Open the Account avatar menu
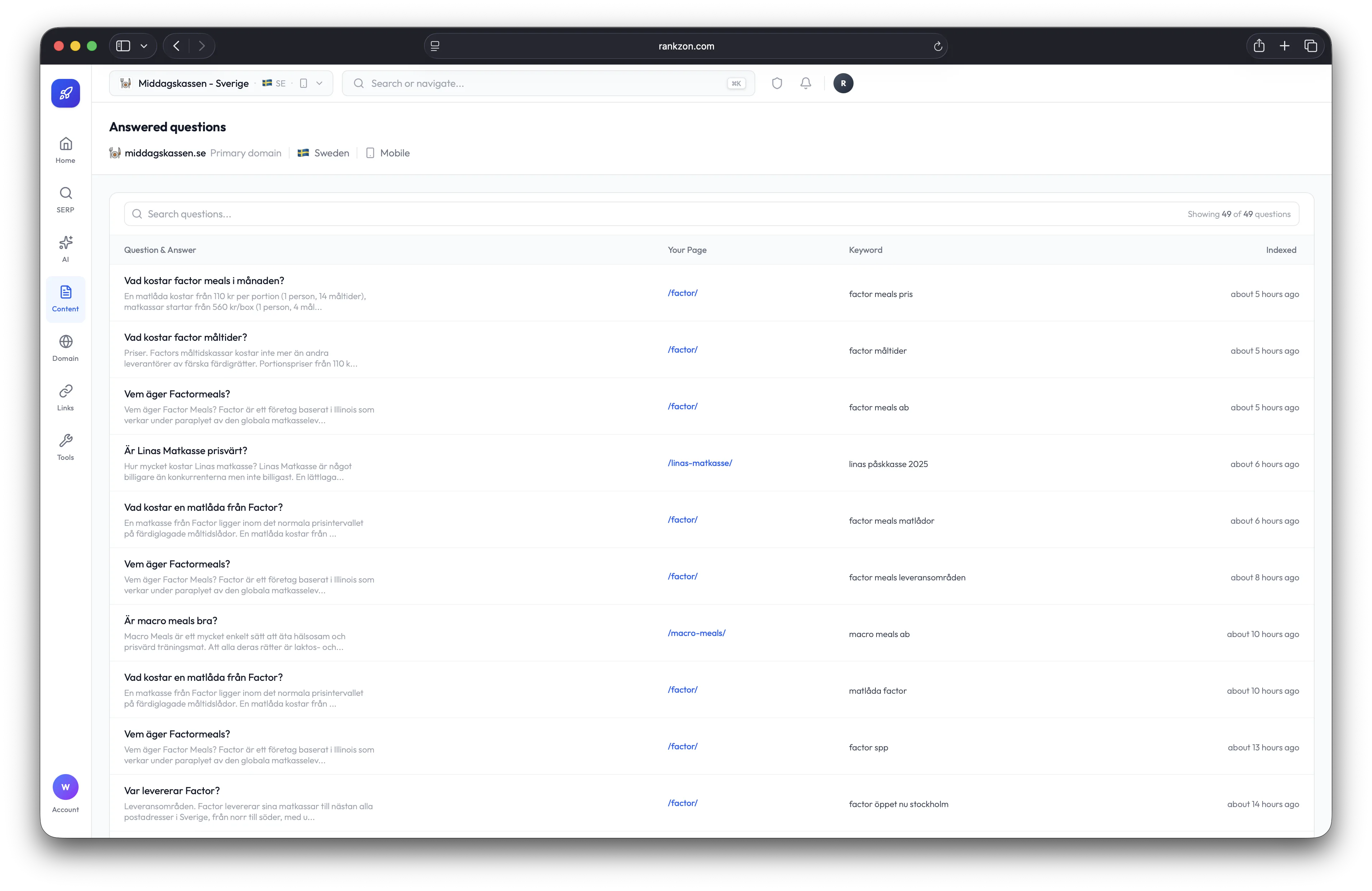 tap(66, 793)
